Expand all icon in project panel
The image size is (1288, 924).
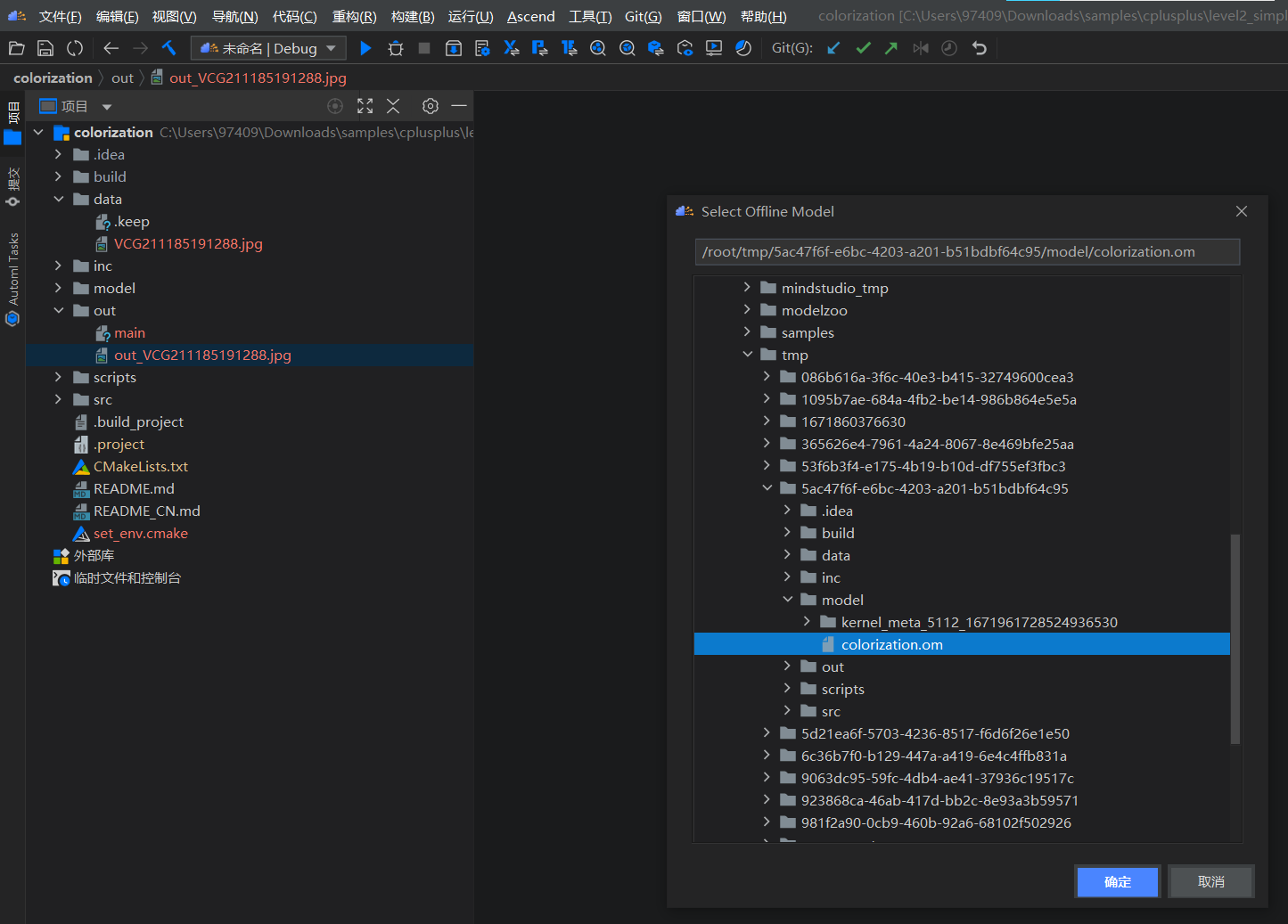[365, 106]
